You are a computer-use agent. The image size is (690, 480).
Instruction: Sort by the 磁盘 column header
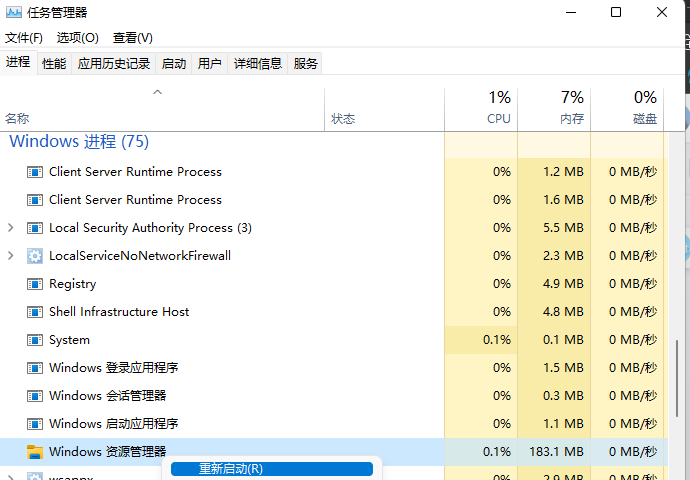click(x=627, y=109)
